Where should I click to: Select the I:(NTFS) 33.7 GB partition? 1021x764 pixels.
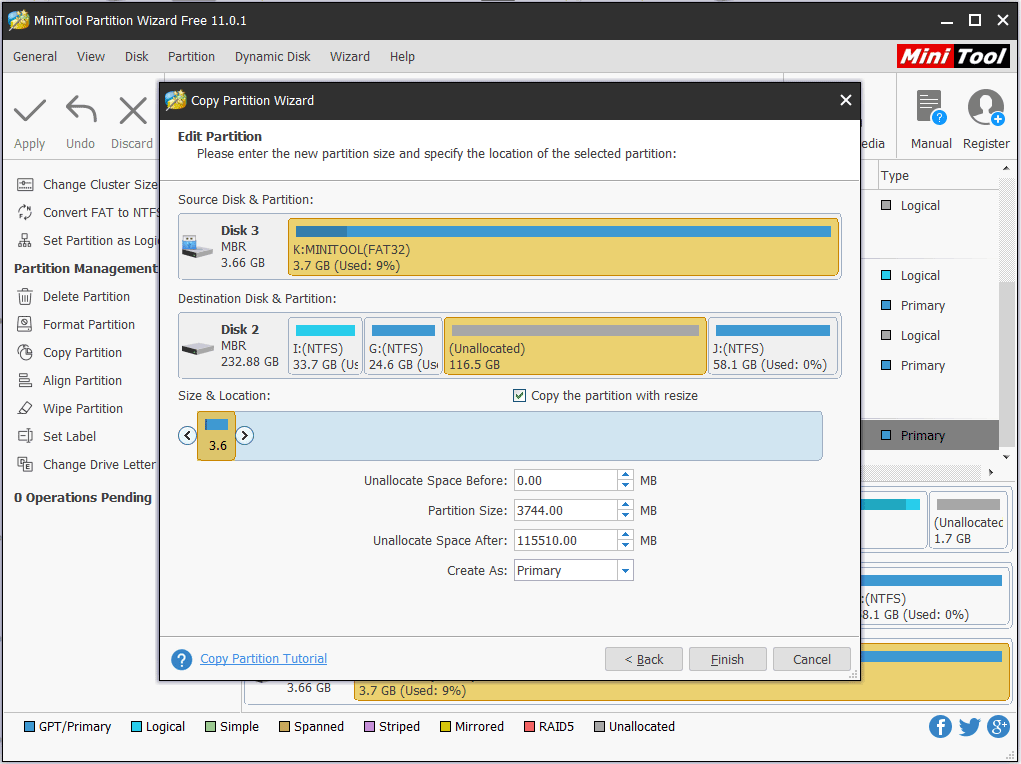click(325, 347)
